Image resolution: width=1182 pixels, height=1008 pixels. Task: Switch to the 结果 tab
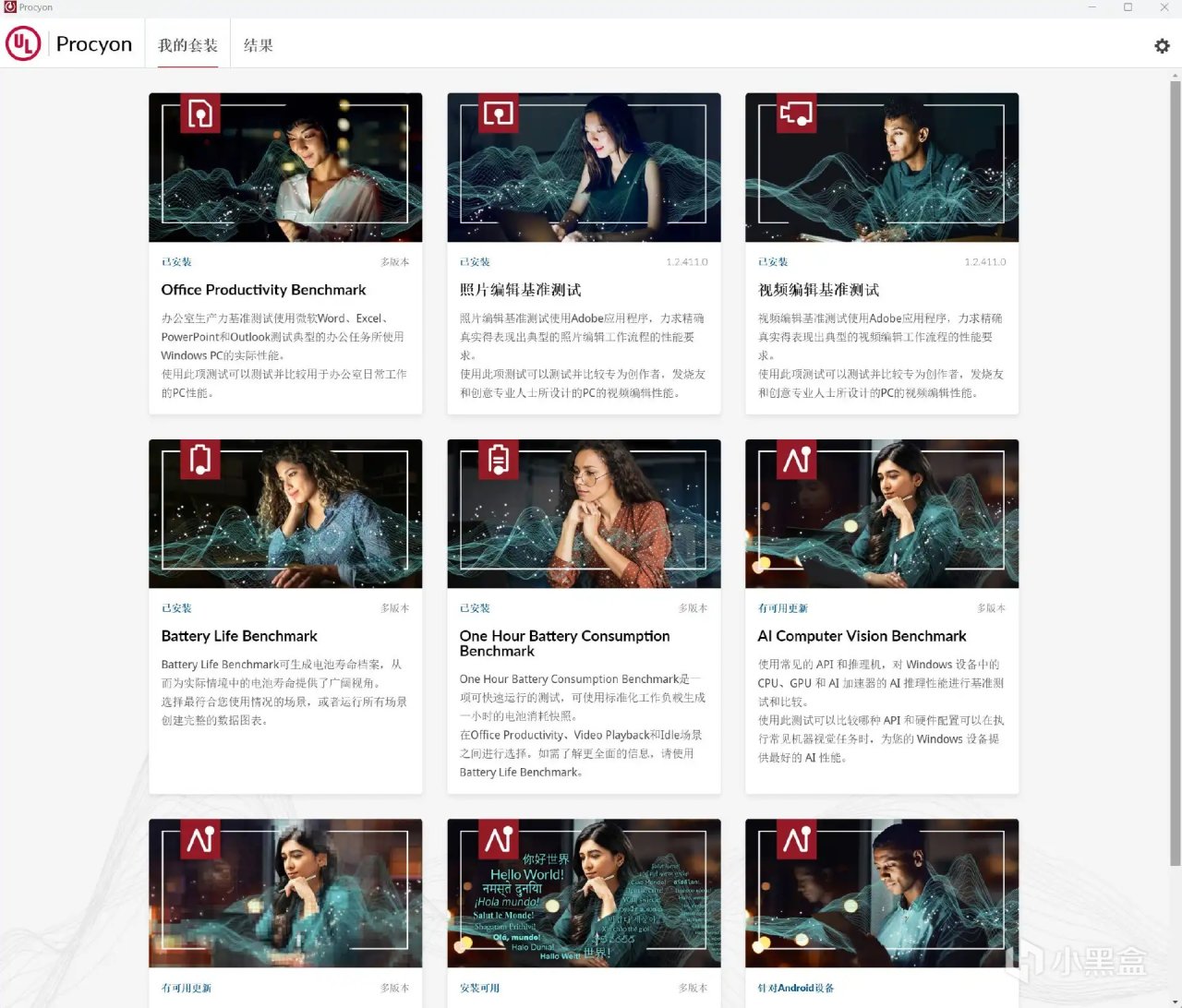point(259,45)
